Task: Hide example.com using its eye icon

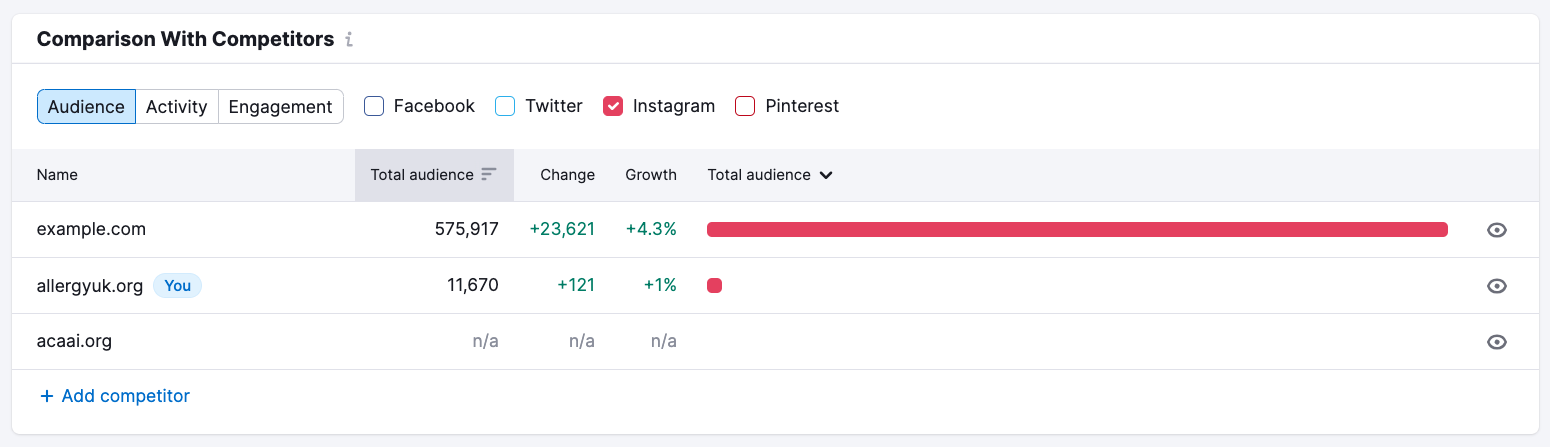Action: point(1496,230)
